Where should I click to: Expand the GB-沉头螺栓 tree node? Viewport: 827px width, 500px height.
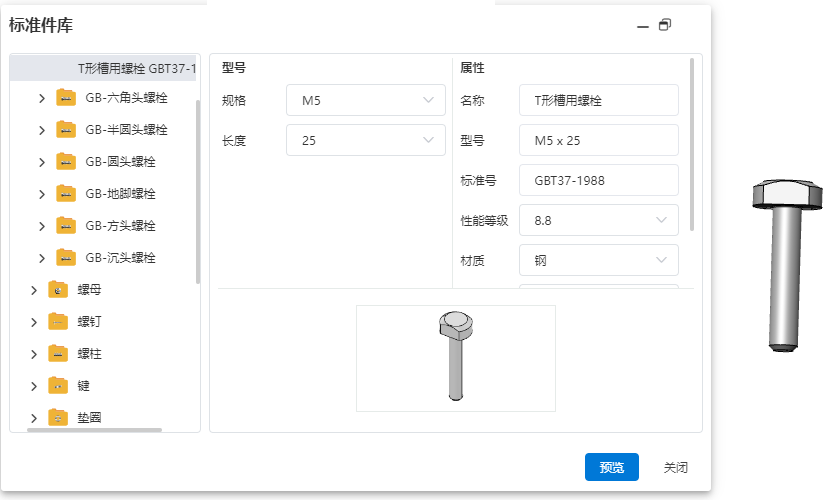pyautogui.click(x=42, y=258)
